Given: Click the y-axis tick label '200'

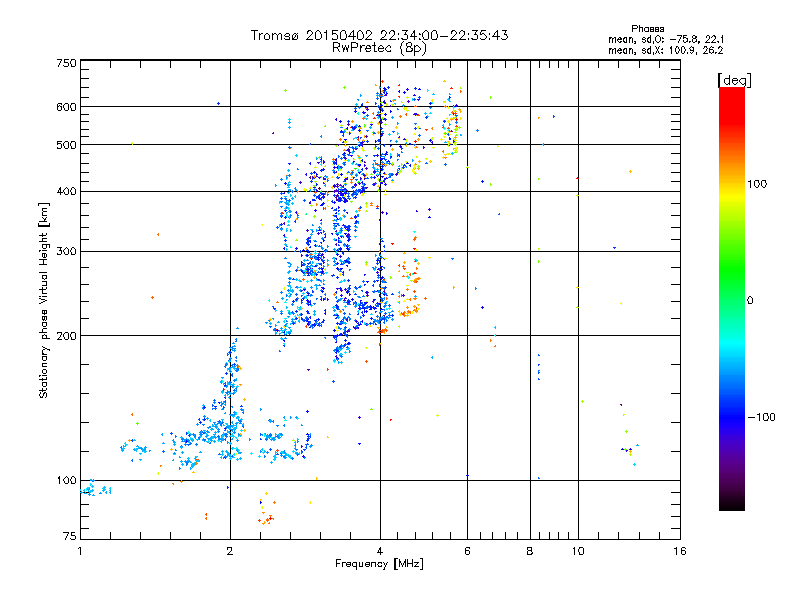Looking at the screenshot, I should coord(66,336).
